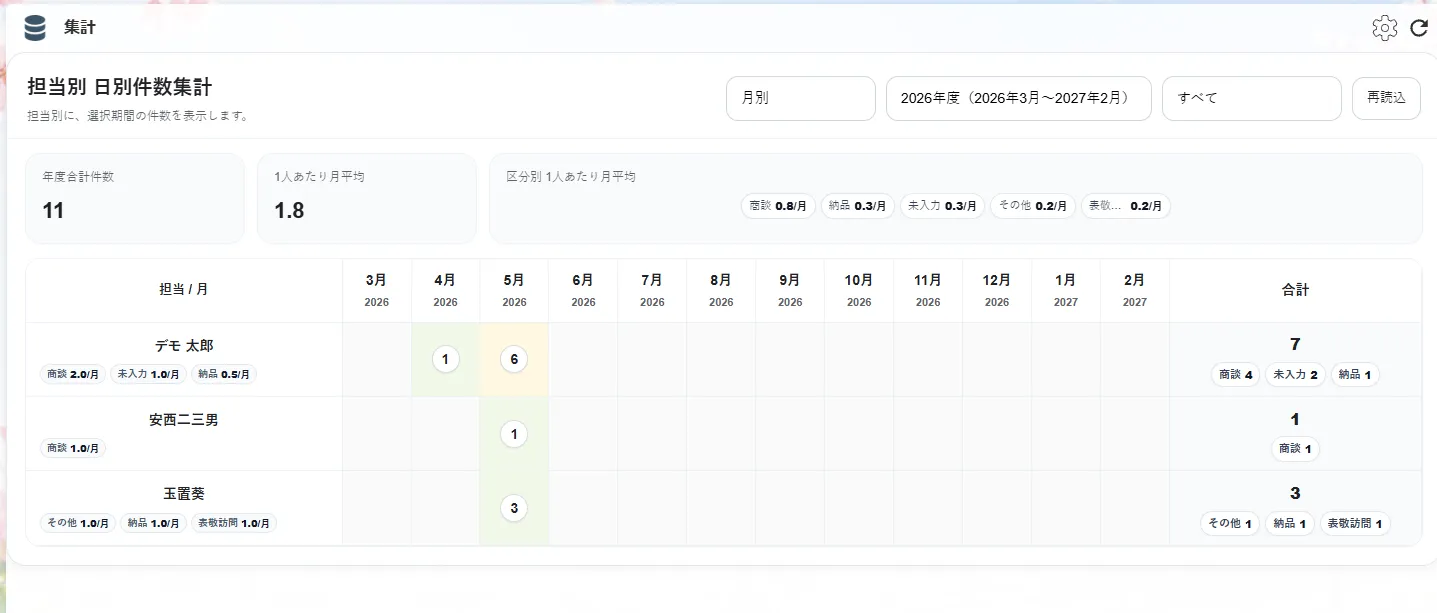Click the 担当 / 月 header cell
The image size is (1437, 613).
tap(184, 290)
